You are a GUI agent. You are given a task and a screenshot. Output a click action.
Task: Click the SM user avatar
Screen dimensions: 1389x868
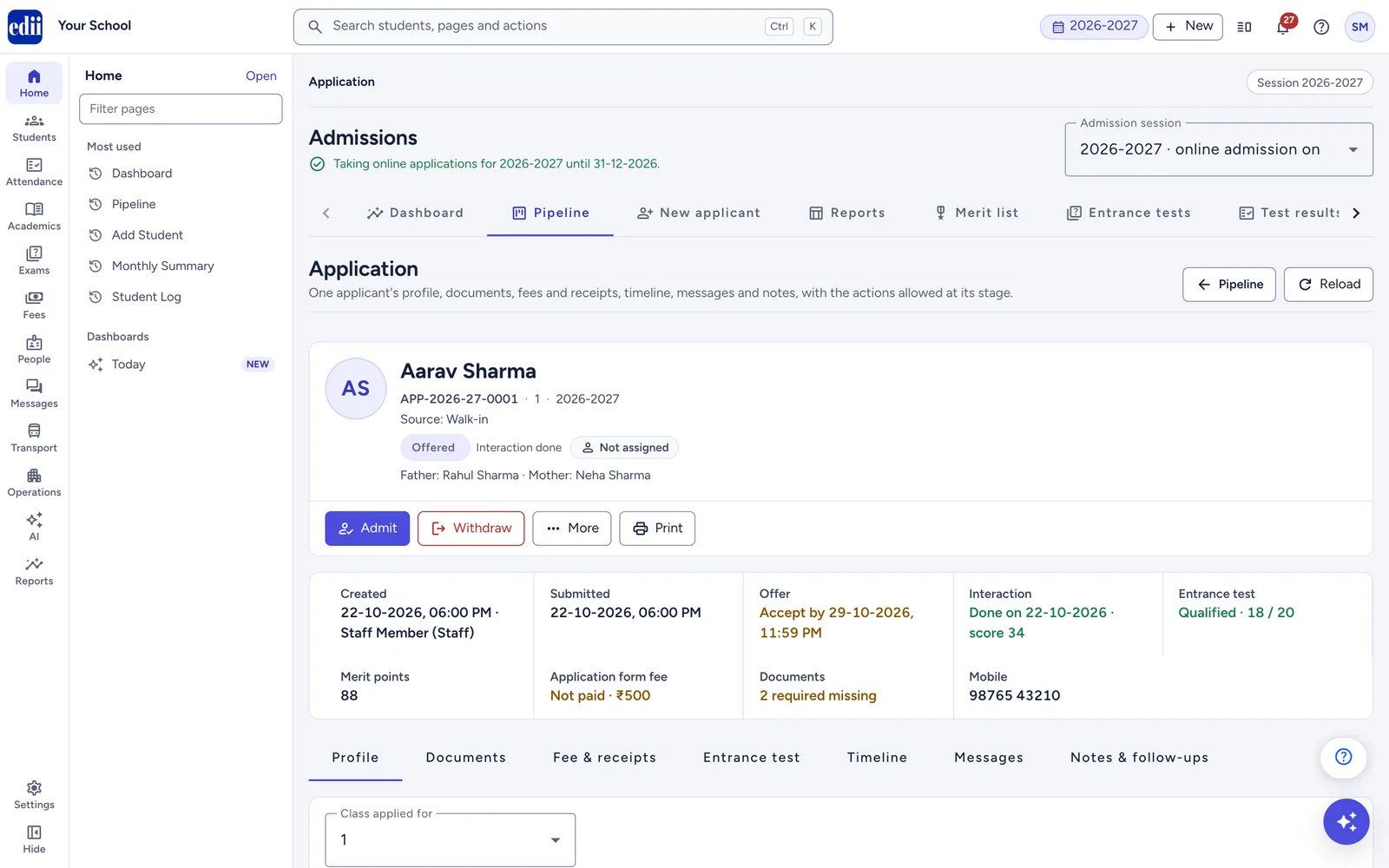(x=1359, y=27)
